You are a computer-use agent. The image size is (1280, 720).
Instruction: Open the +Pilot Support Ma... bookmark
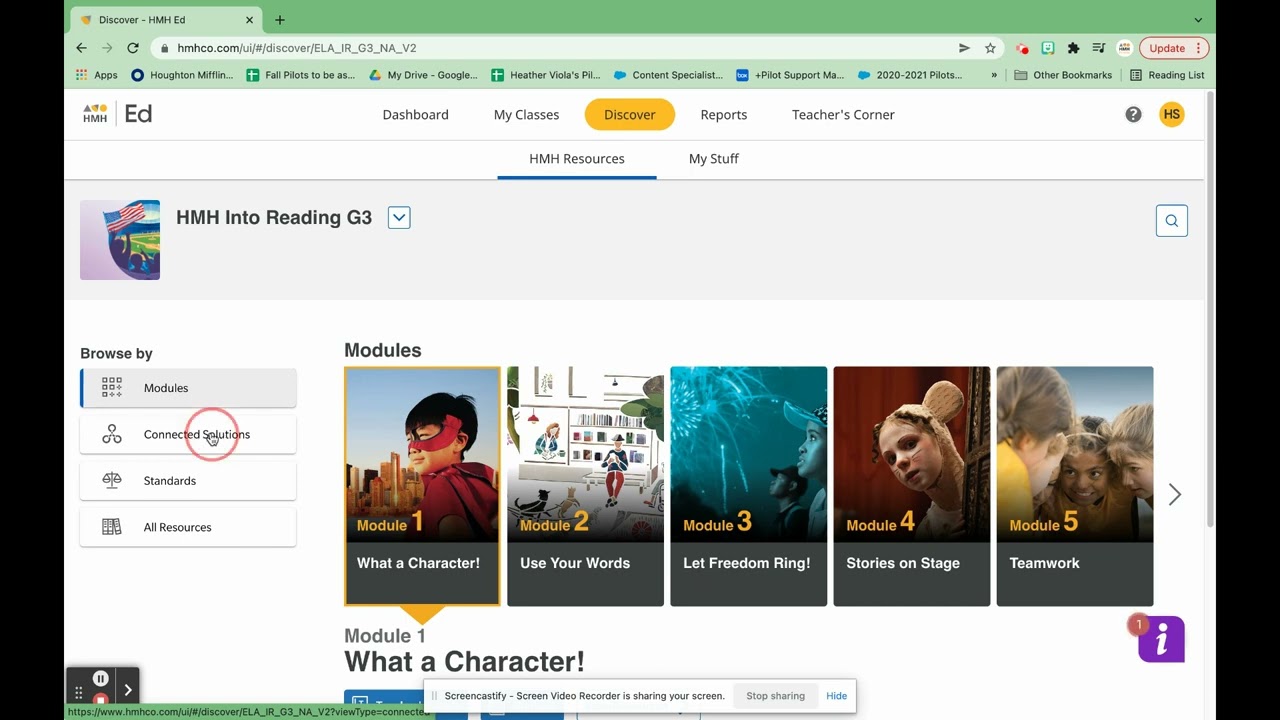[x=790, y=75]
